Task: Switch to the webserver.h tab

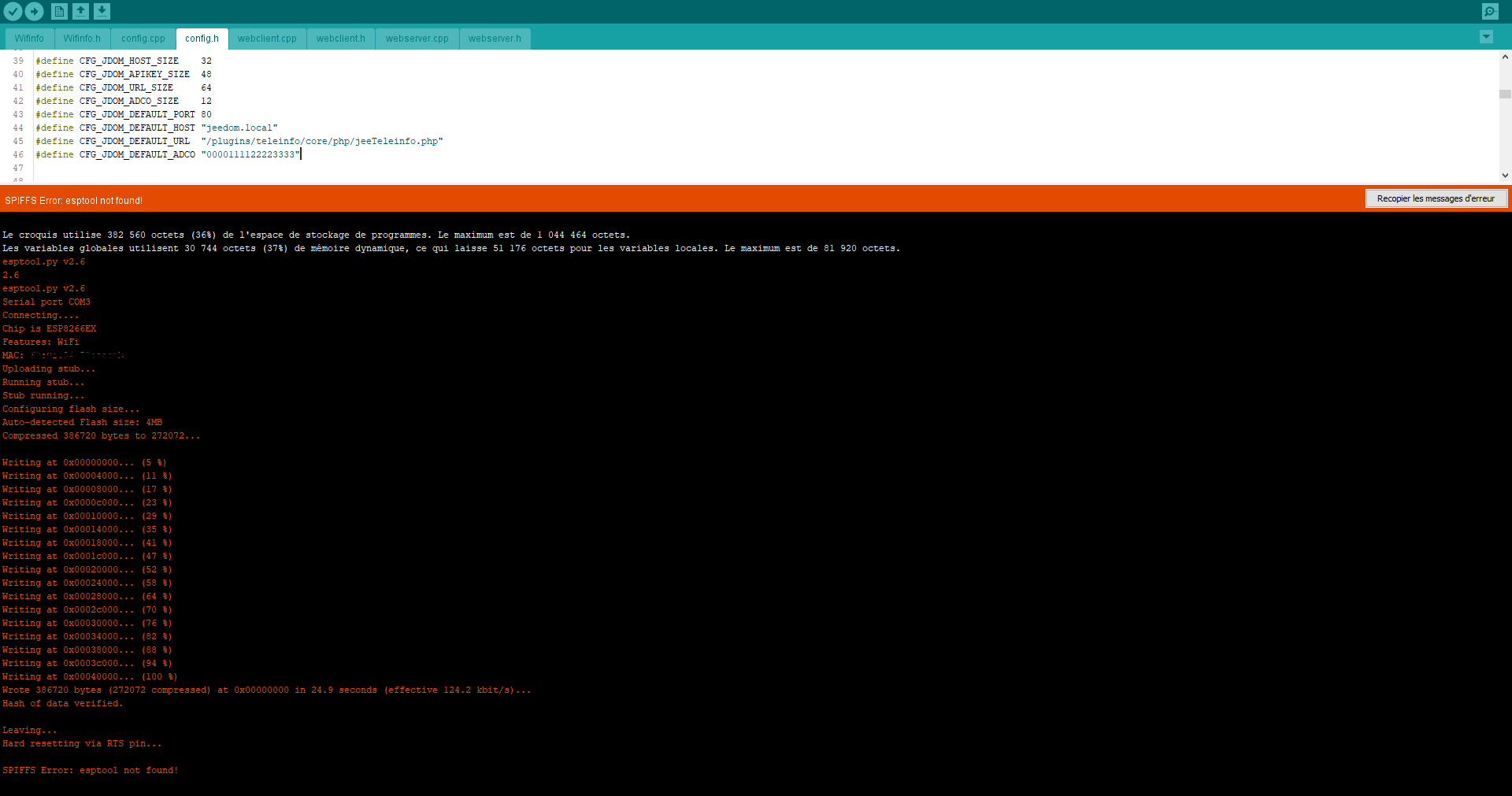Action: tap(495, 39)
